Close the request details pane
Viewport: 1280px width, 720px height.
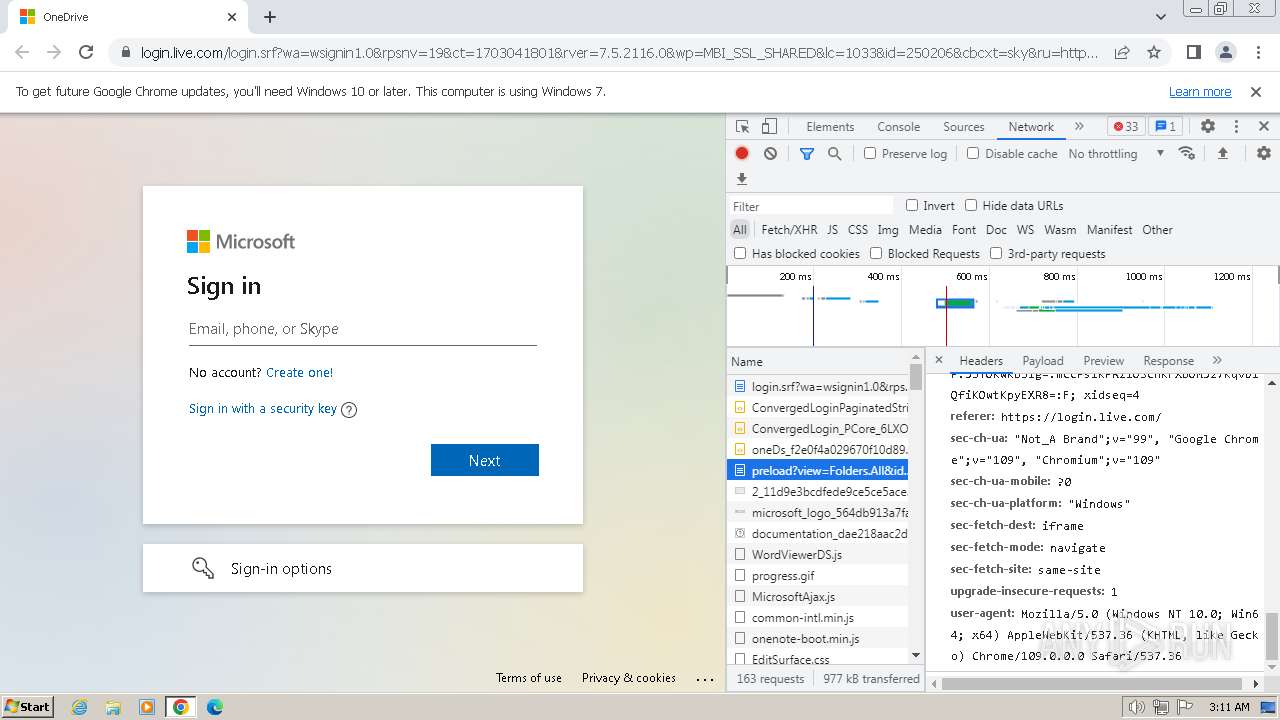click(939, 360)
